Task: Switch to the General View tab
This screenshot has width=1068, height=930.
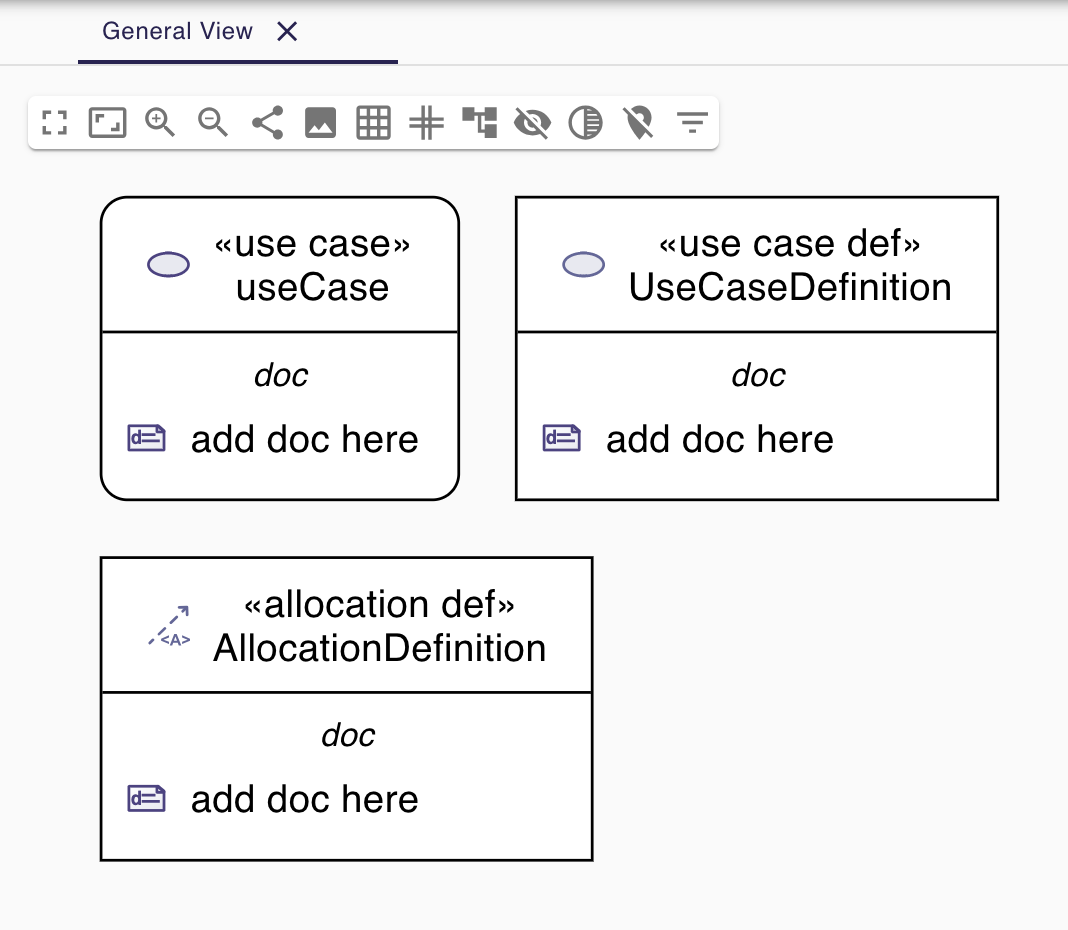Action: (178, 31)
